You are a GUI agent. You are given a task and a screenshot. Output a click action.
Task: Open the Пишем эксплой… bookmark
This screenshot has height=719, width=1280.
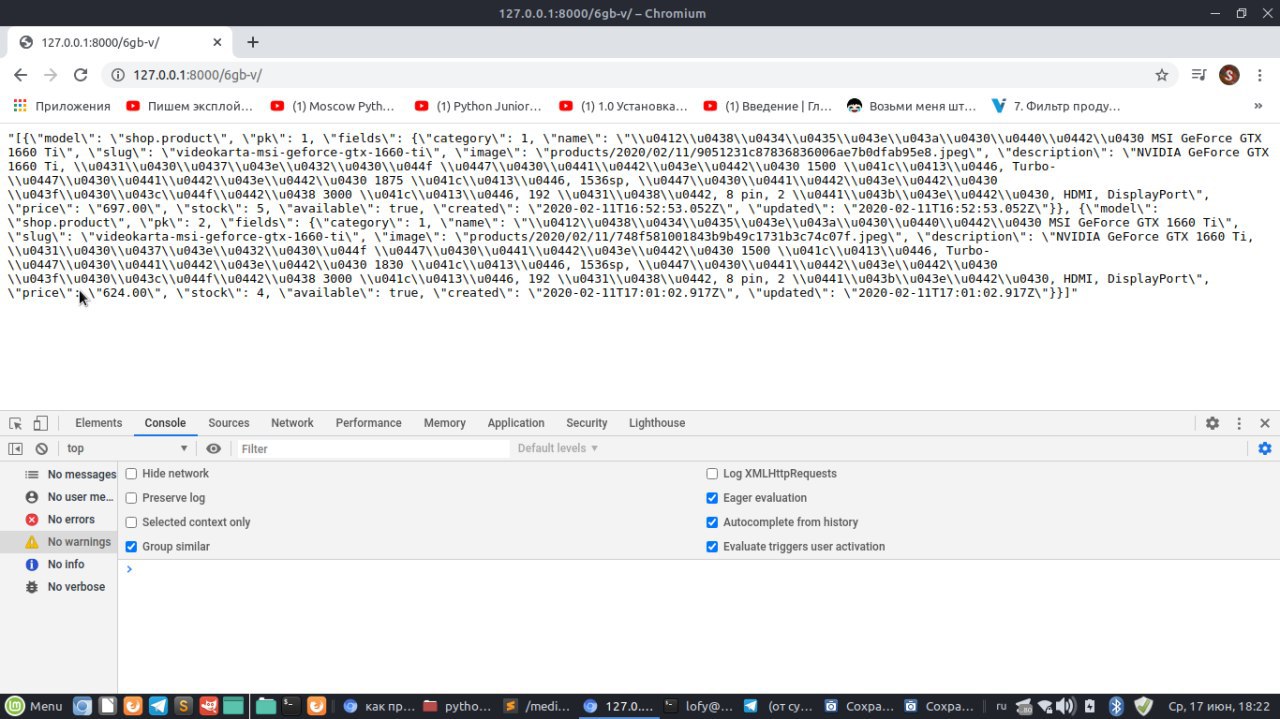[190, 105]
